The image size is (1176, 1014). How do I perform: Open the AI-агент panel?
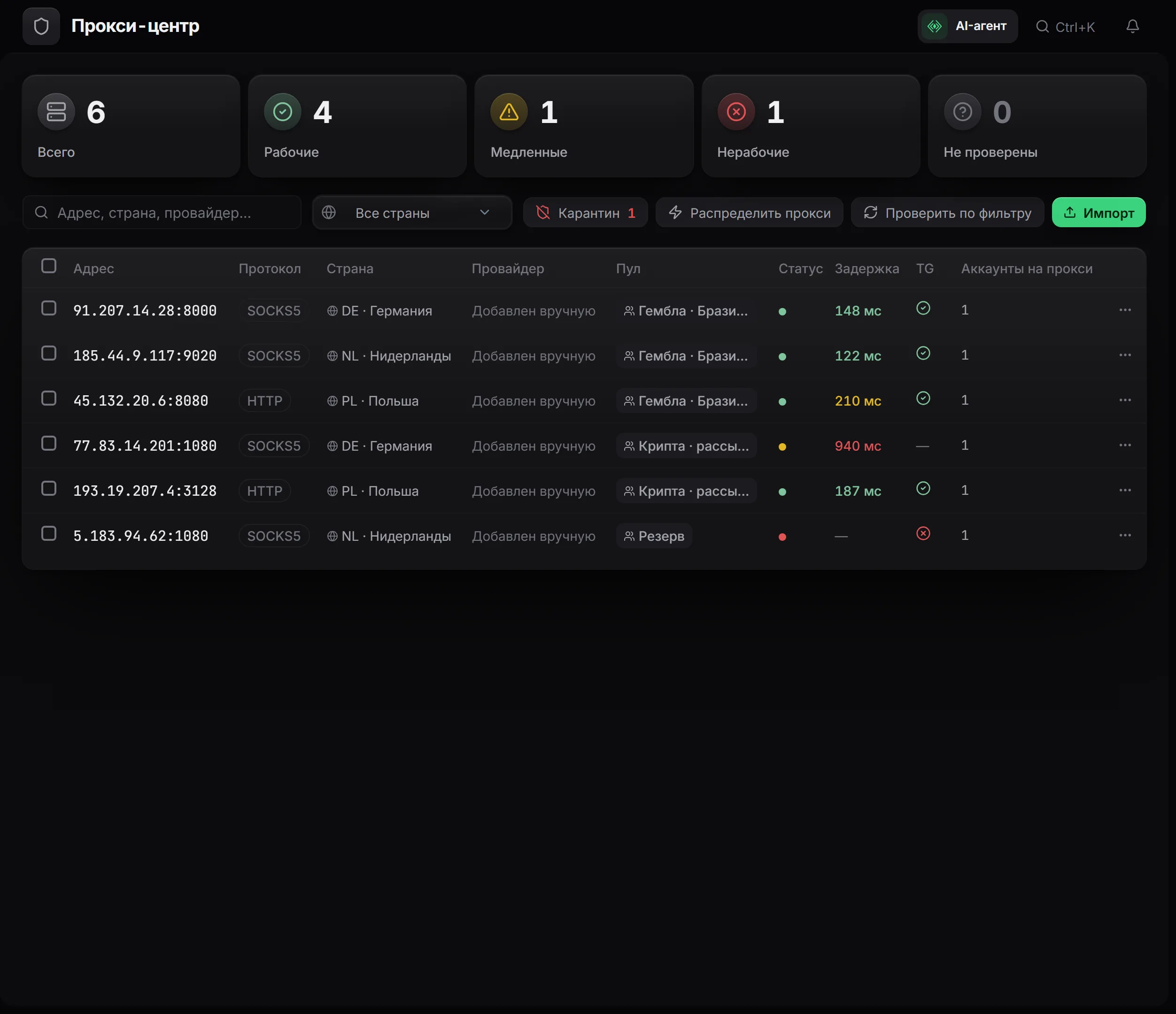coord(967,26)
